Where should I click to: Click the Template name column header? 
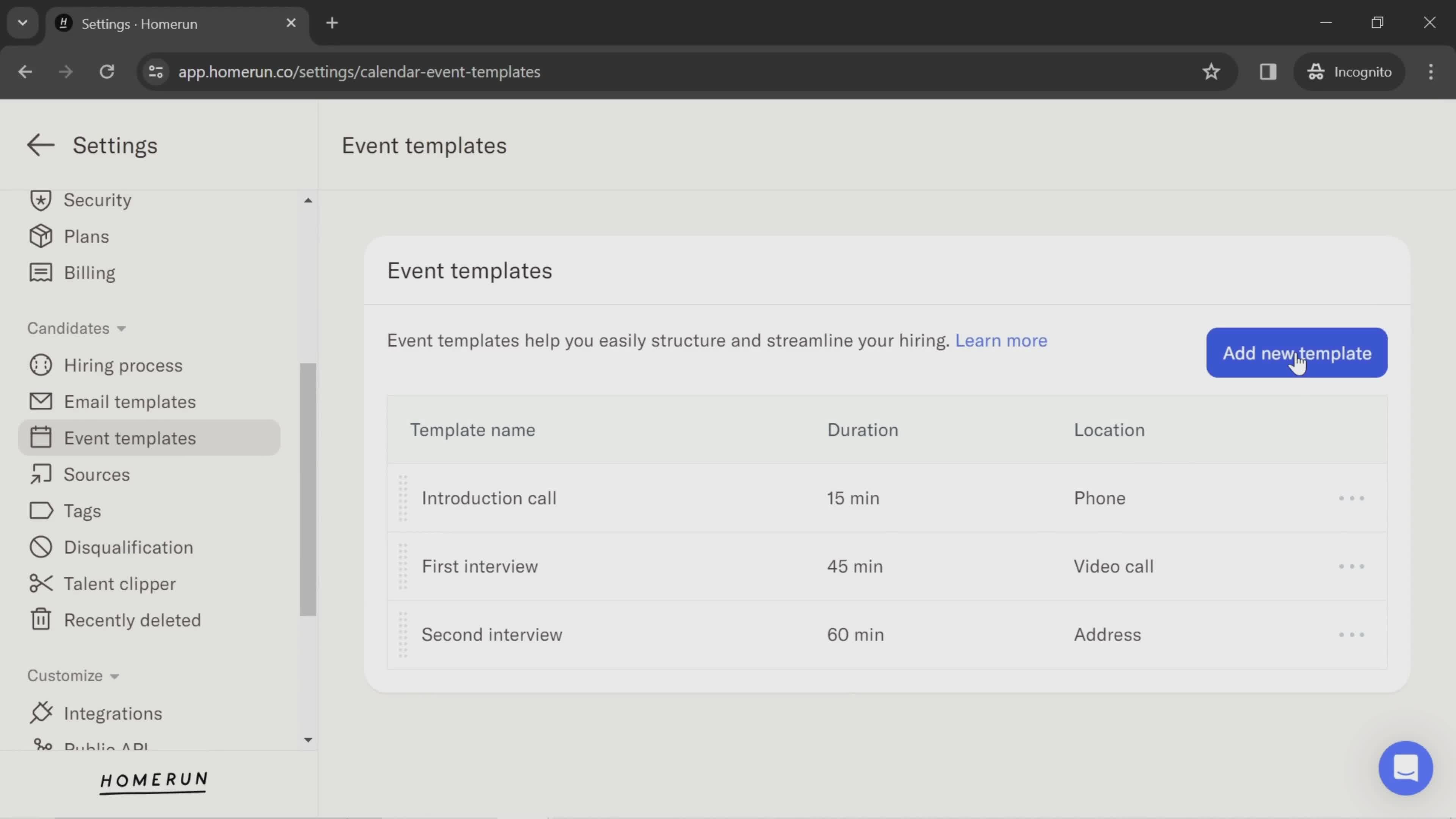click(x=472, y=430)
